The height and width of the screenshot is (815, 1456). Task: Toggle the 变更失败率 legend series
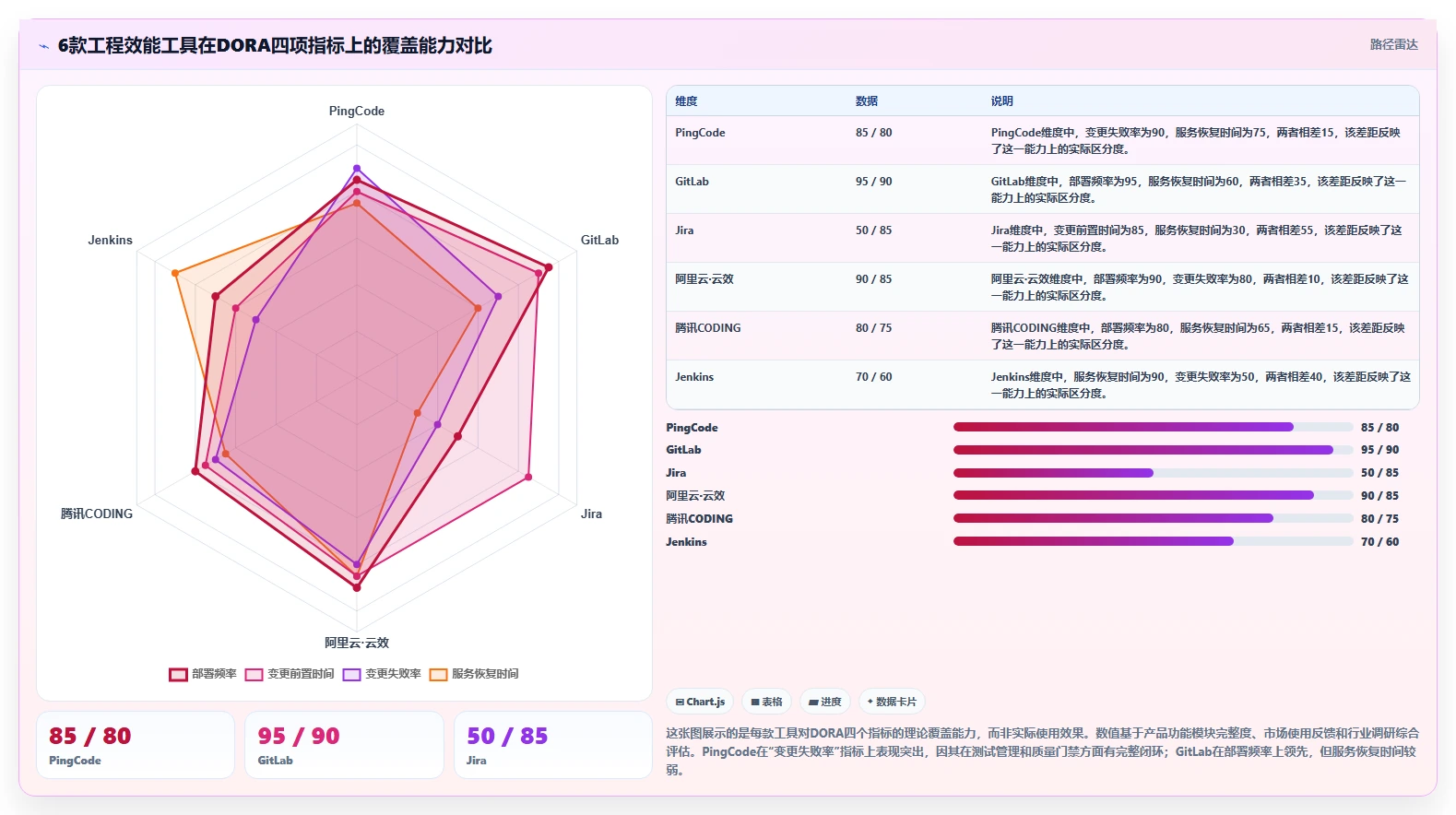(382, 674)
